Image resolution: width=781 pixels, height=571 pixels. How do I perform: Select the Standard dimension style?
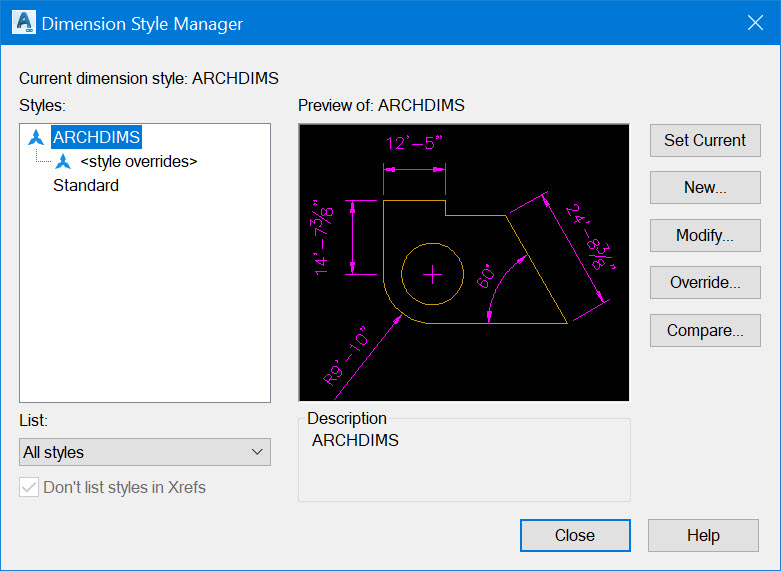pos(86,185)
